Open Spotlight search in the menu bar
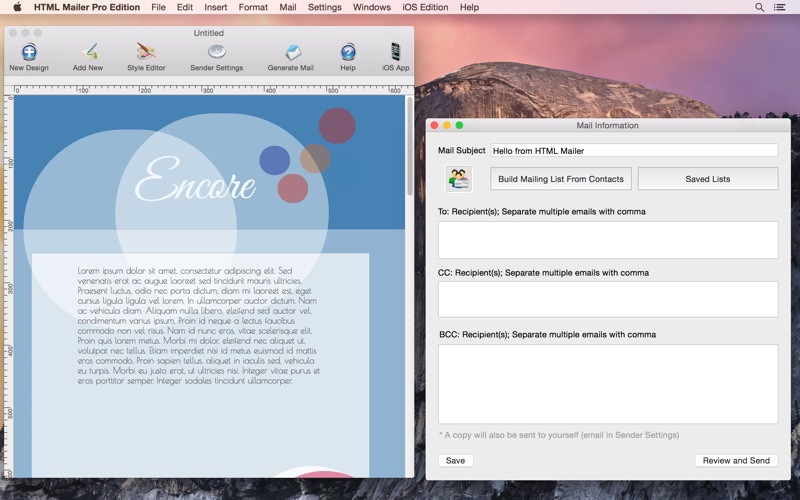 pyautogui.click(x=759, y=7)
